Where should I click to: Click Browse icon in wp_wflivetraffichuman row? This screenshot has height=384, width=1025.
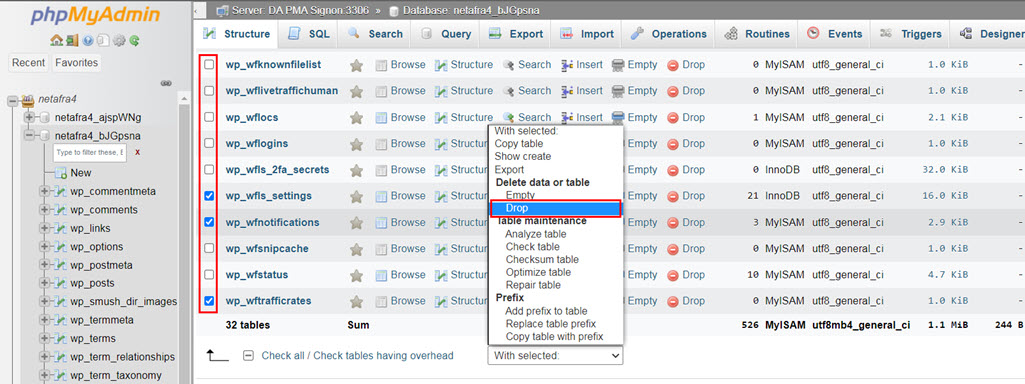[x=381, y=92]
